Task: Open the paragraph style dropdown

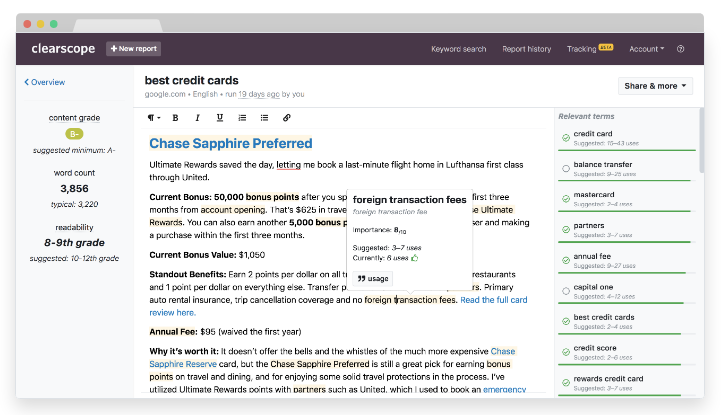Action: pyautogui.click(x=154, y=118)
